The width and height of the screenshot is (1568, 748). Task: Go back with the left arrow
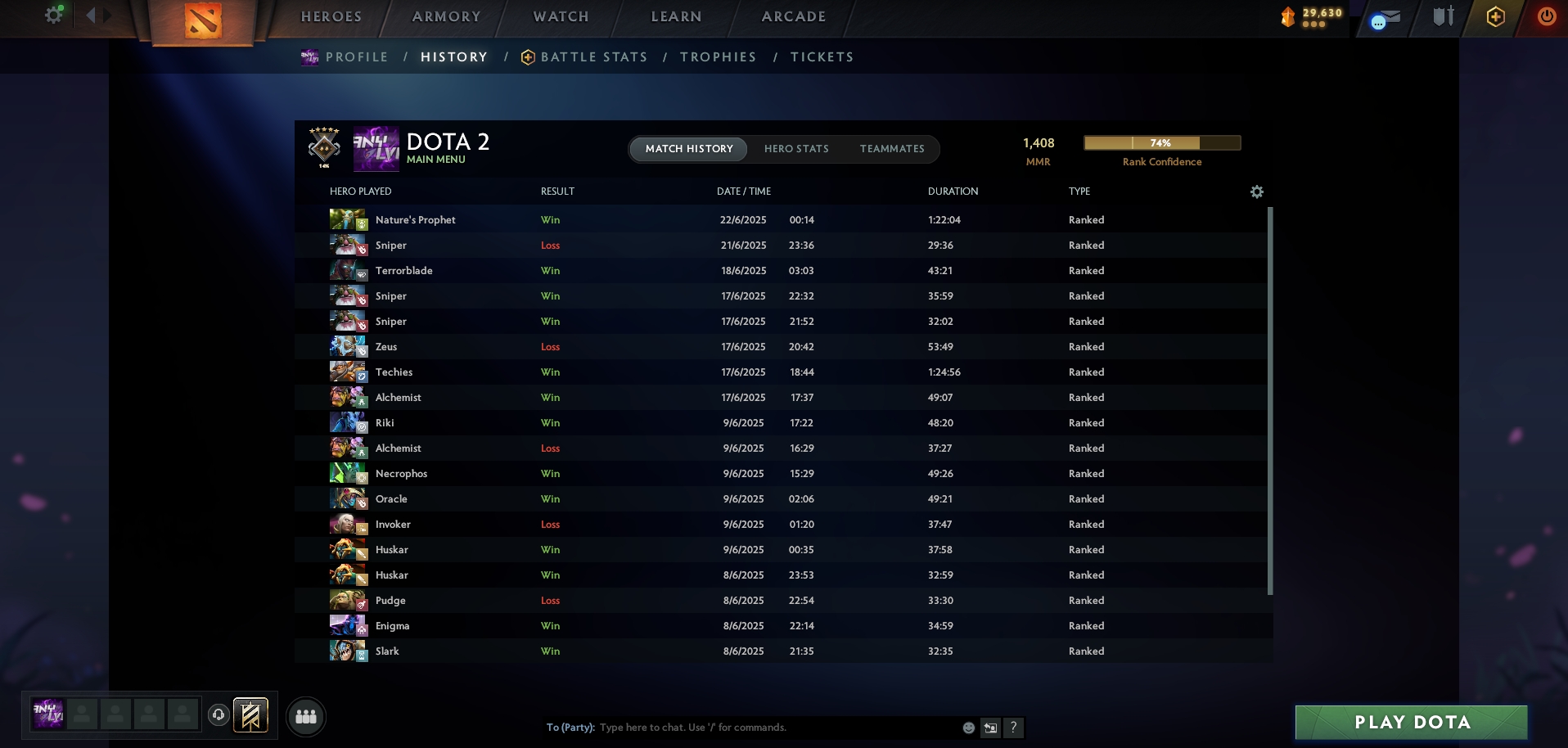[x=91, y=15]
